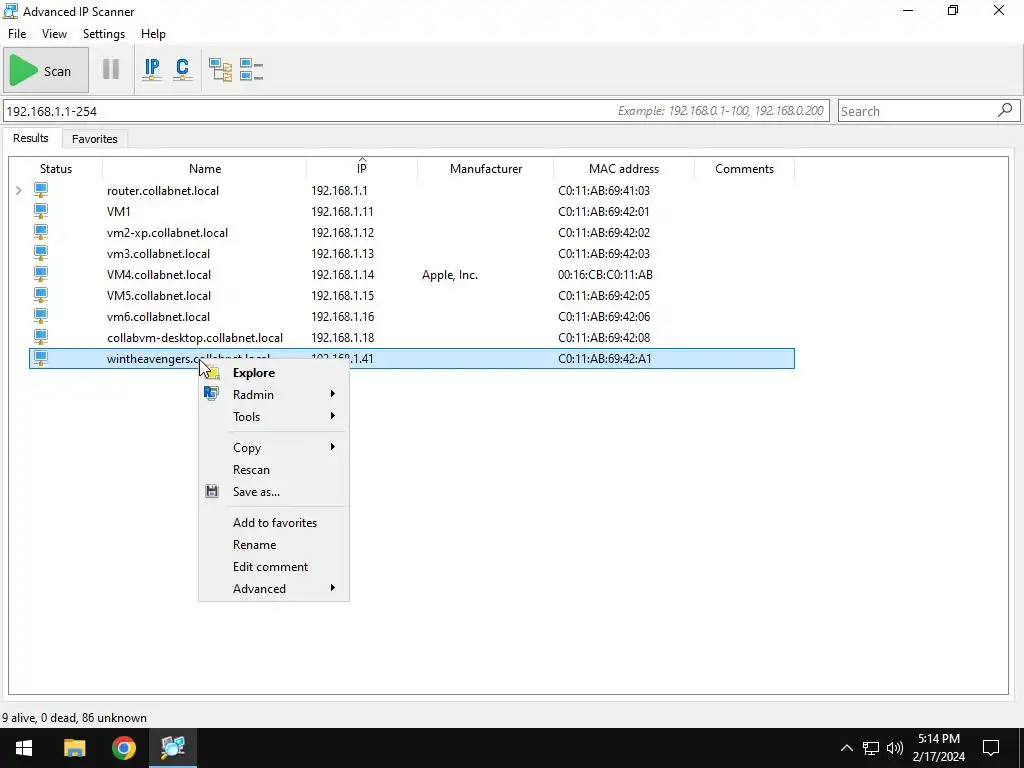Open File Explorer from taskbar
1024x768 pixels.
point(74,748)
